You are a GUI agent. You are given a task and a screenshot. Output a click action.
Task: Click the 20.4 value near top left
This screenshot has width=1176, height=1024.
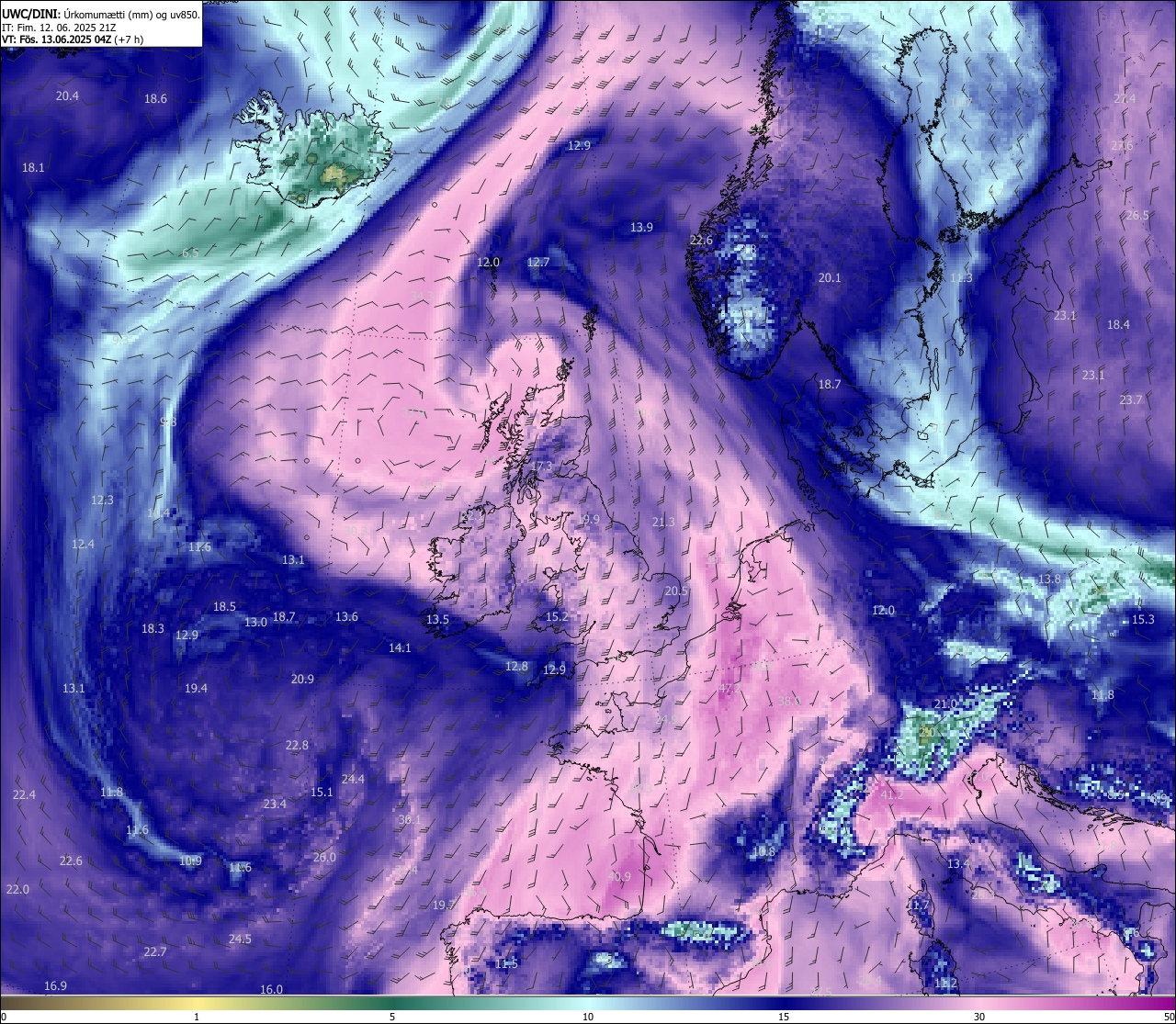tap(67, 96)
